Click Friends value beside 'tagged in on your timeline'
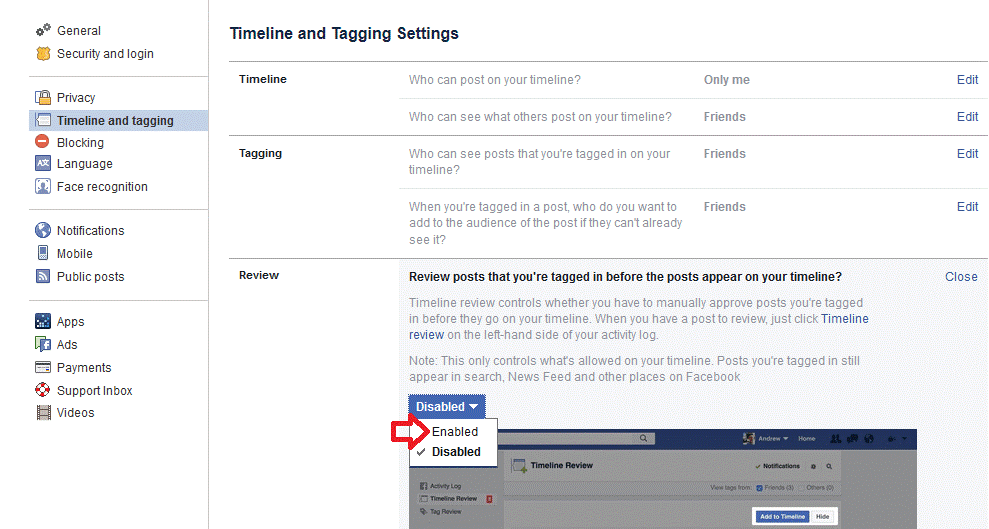This screenshot has width=989, height=529. (x=725, y=154)
